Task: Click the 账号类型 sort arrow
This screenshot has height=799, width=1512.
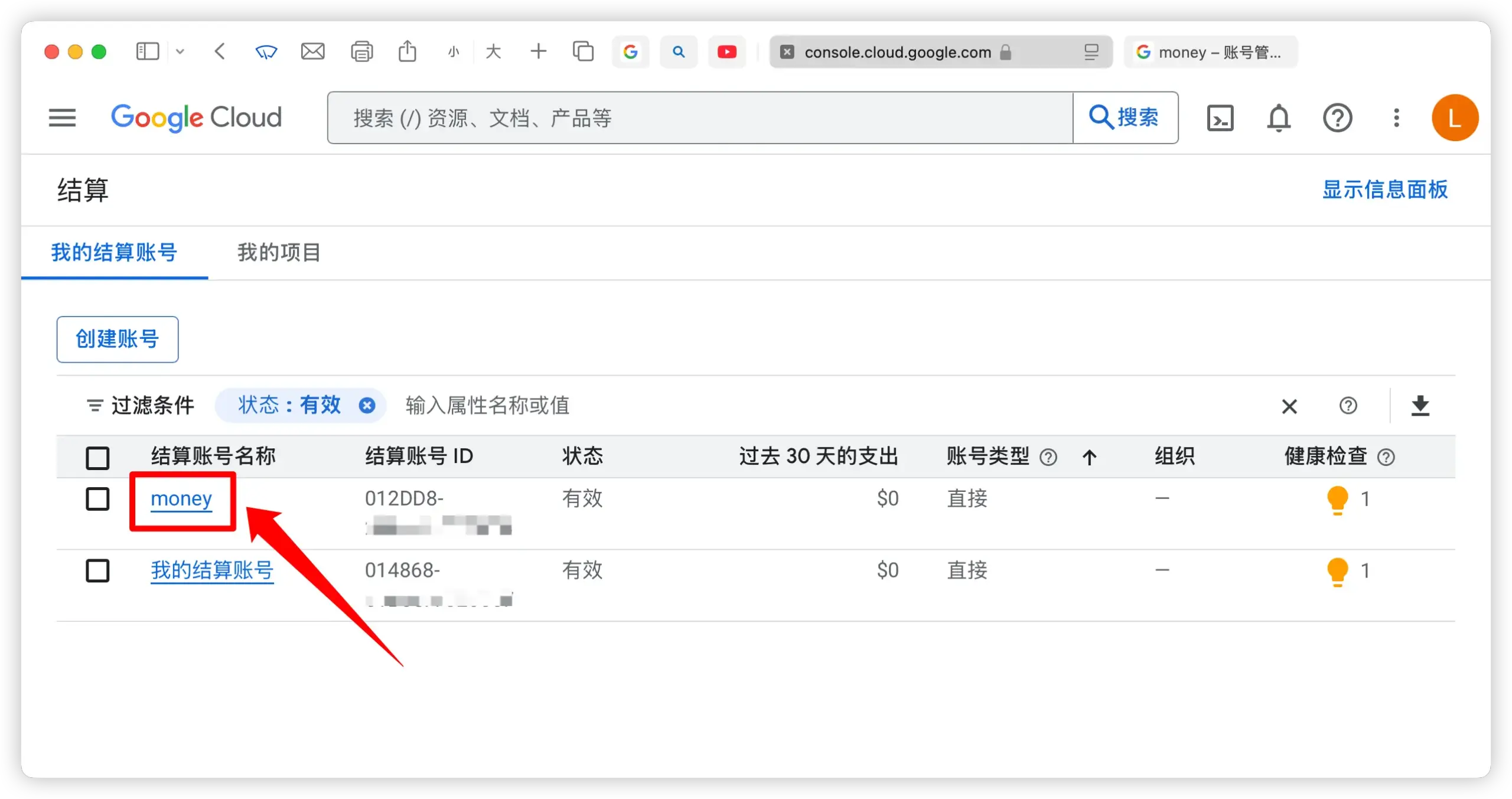Action: click(1090, 457)
